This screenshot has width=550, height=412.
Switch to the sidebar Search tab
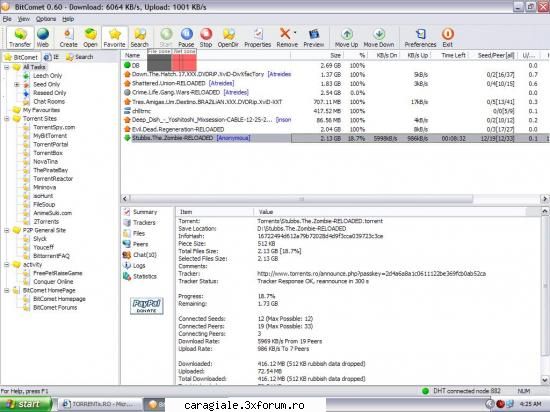coord(80,57)
